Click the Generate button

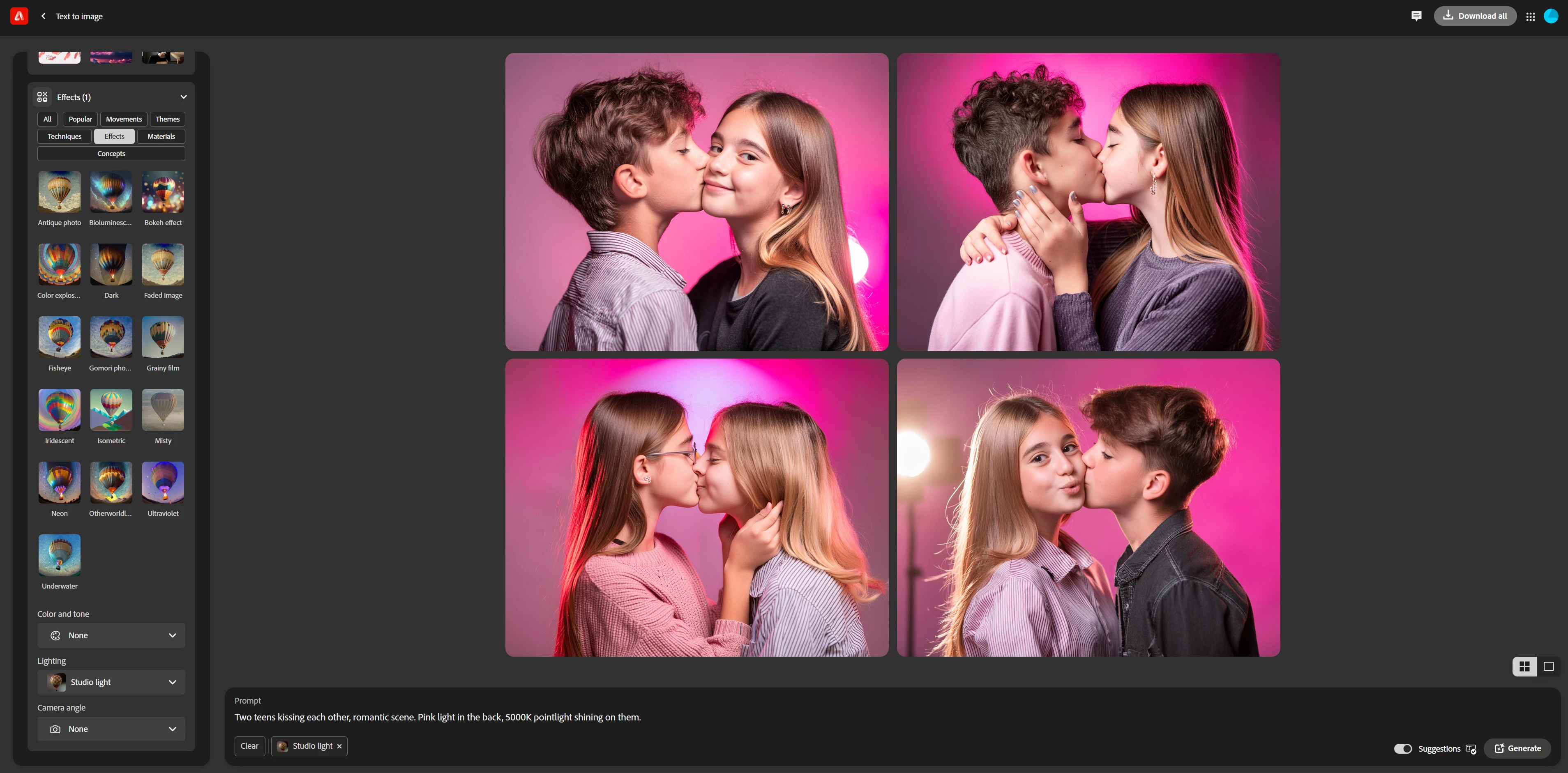(x=1517, y=749)
